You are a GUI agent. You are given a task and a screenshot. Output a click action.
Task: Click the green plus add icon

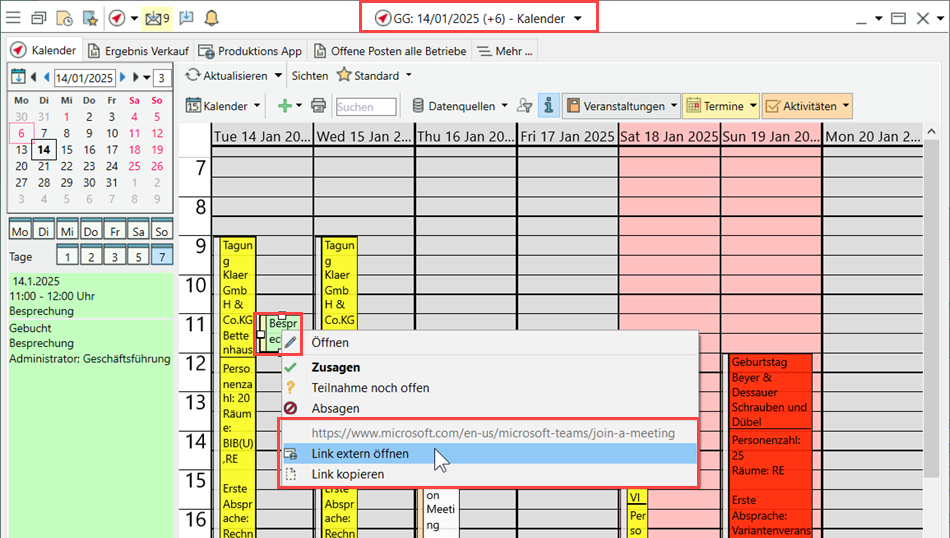(x=284, y=106)
